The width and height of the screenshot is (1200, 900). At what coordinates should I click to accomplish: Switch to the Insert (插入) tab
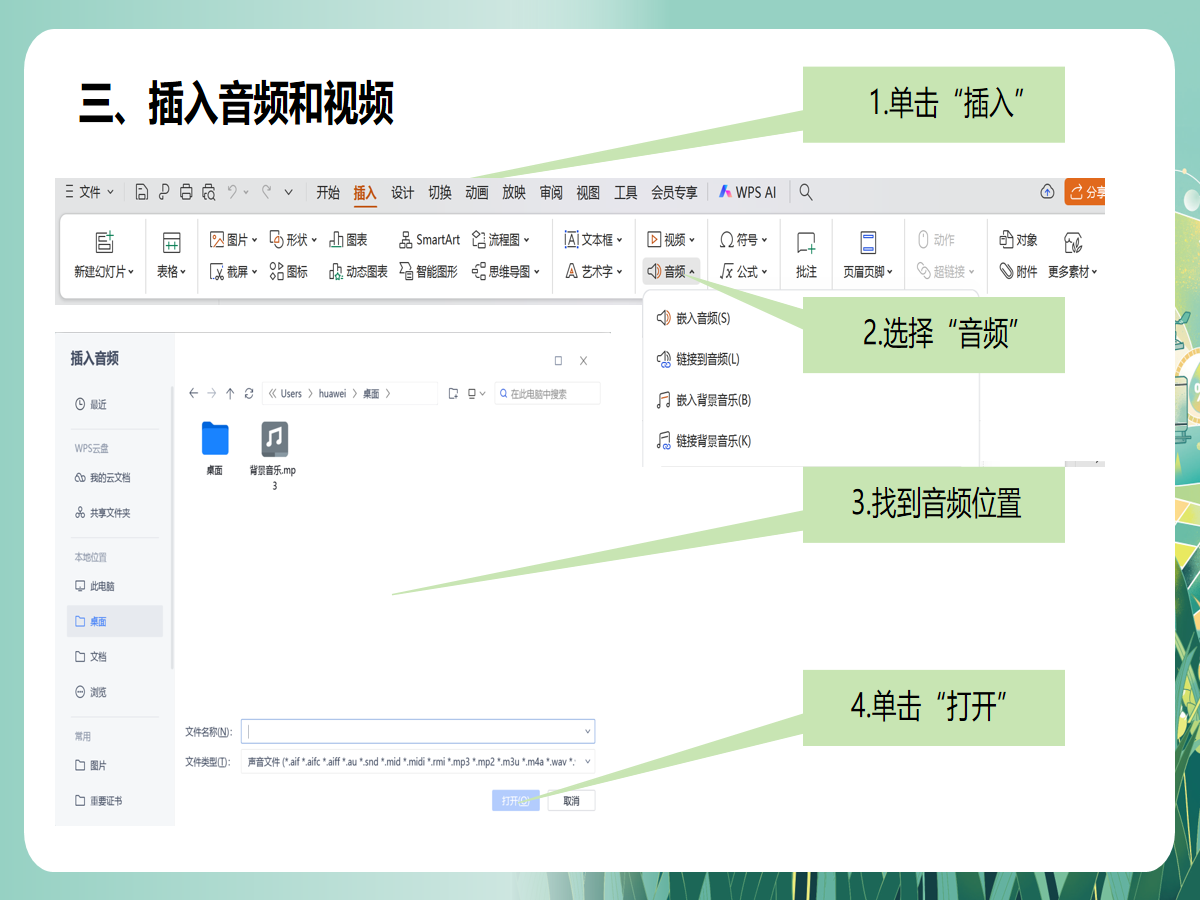click(x=365, y=193)
